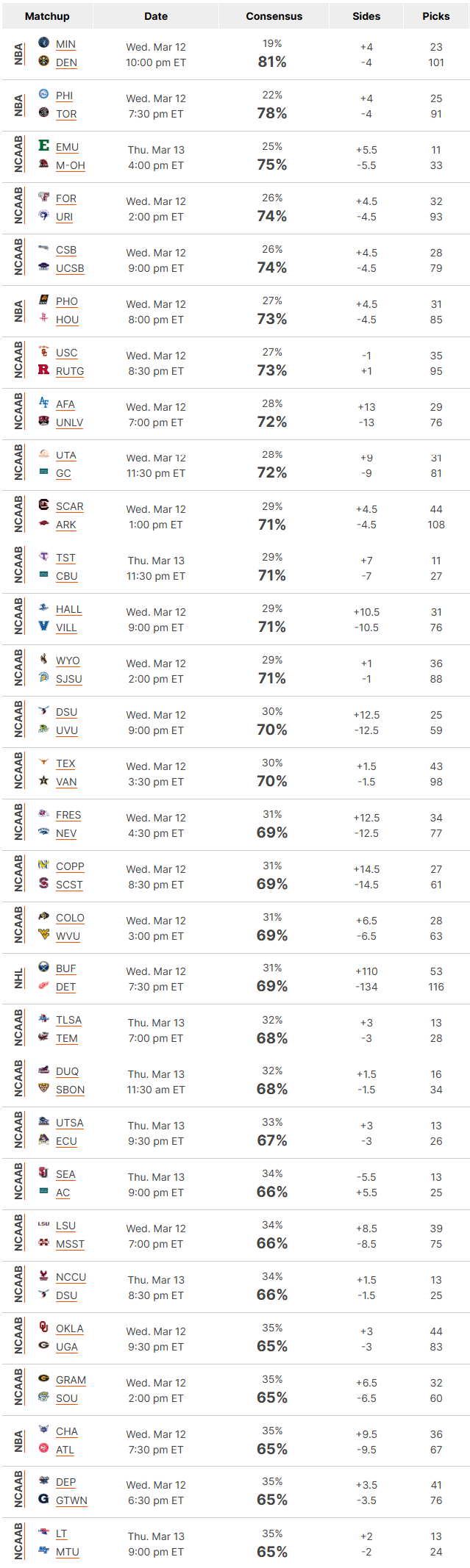Select the Sides column header
470x1568 pixels.
[366, 15]
